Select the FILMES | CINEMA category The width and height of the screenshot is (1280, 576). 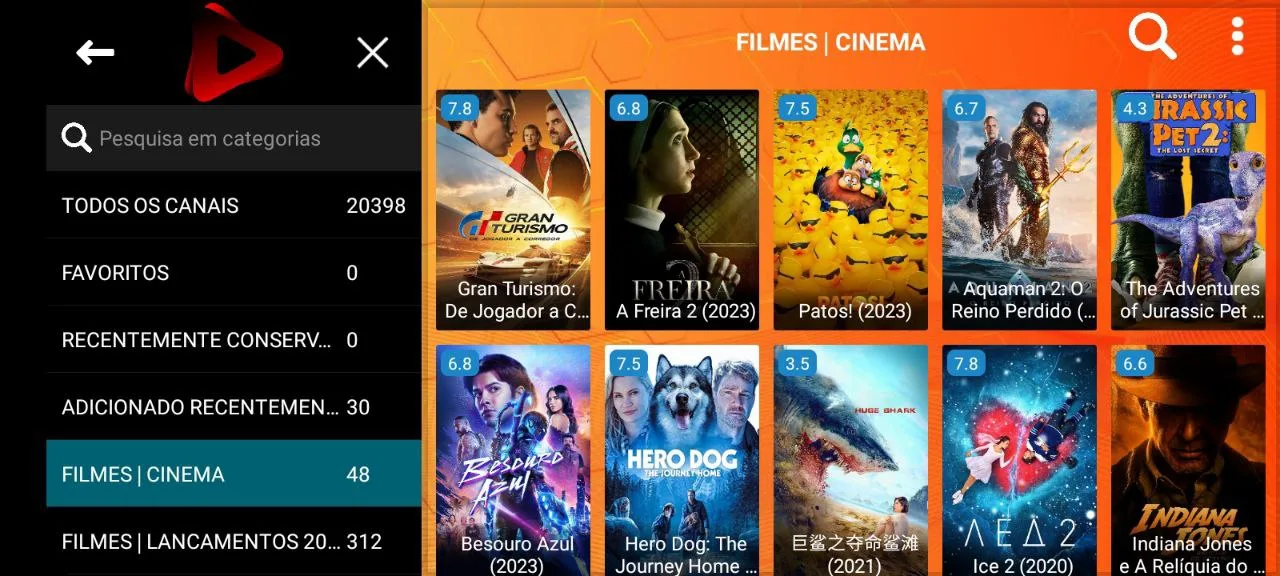233,474
